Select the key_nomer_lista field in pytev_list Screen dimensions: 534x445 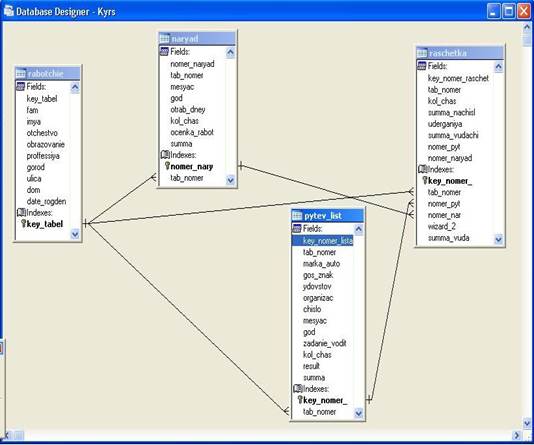tap(322, 241)
